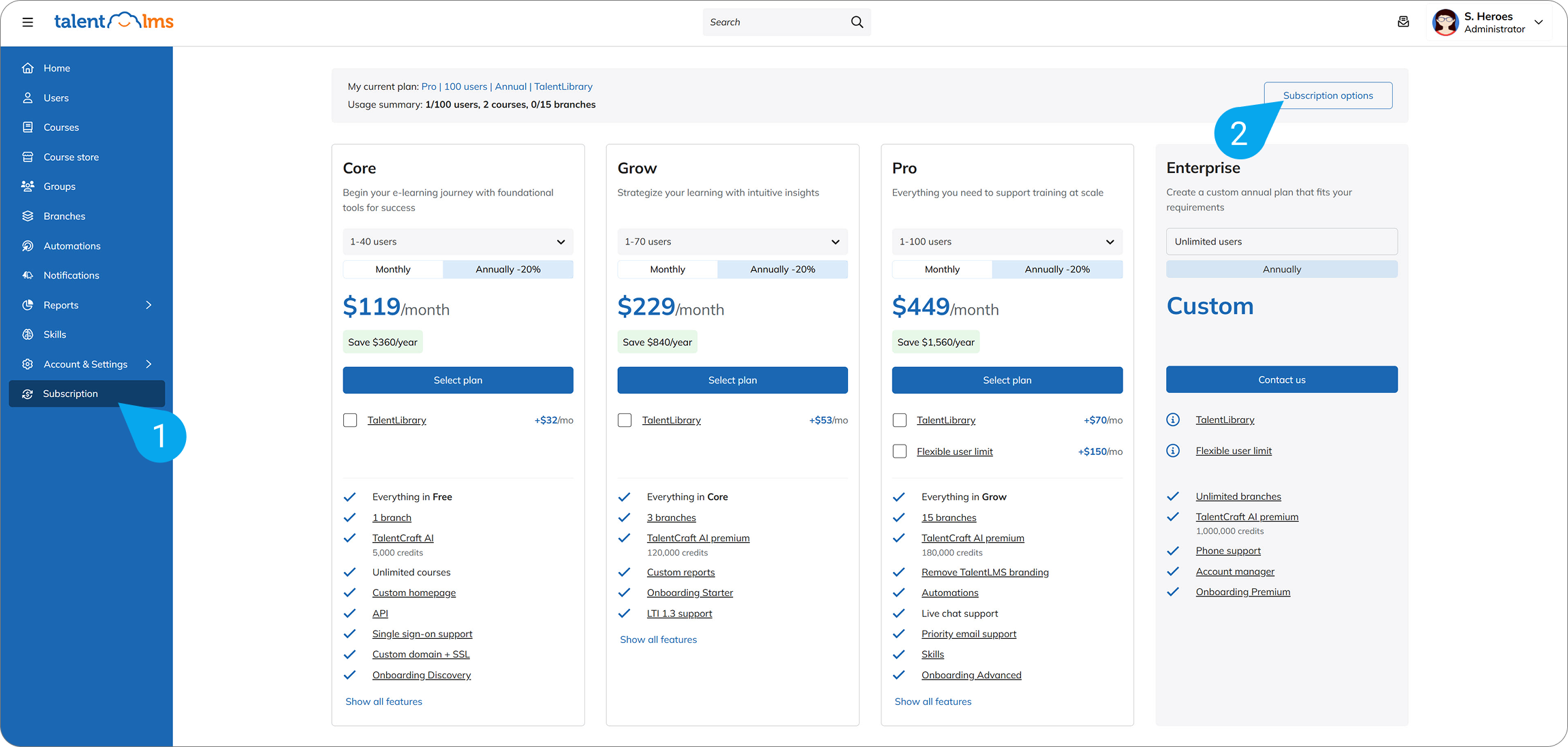Open the S. Heroes profile dropdown
This screenshot has width=1568, height=747.
[x=1538, y=22]
